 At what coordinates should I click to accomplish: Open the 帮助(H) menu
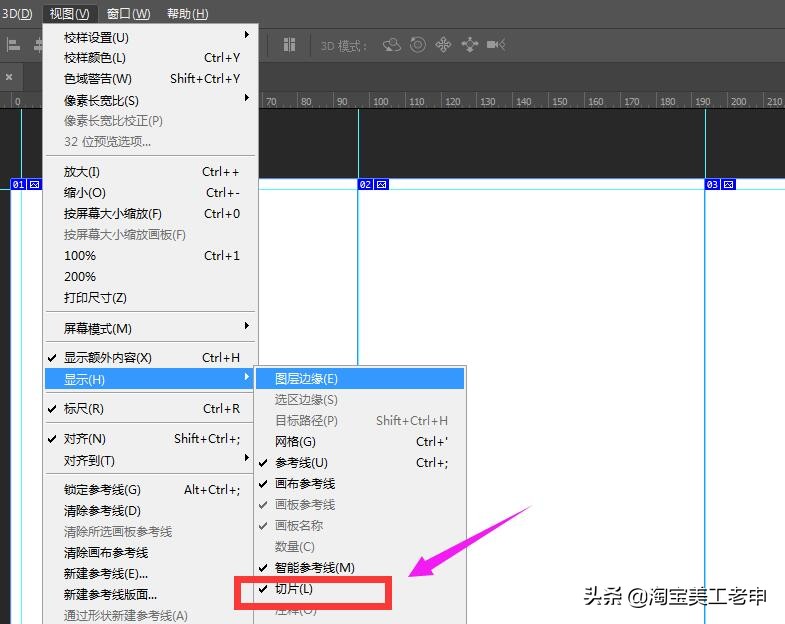(187, 13)
